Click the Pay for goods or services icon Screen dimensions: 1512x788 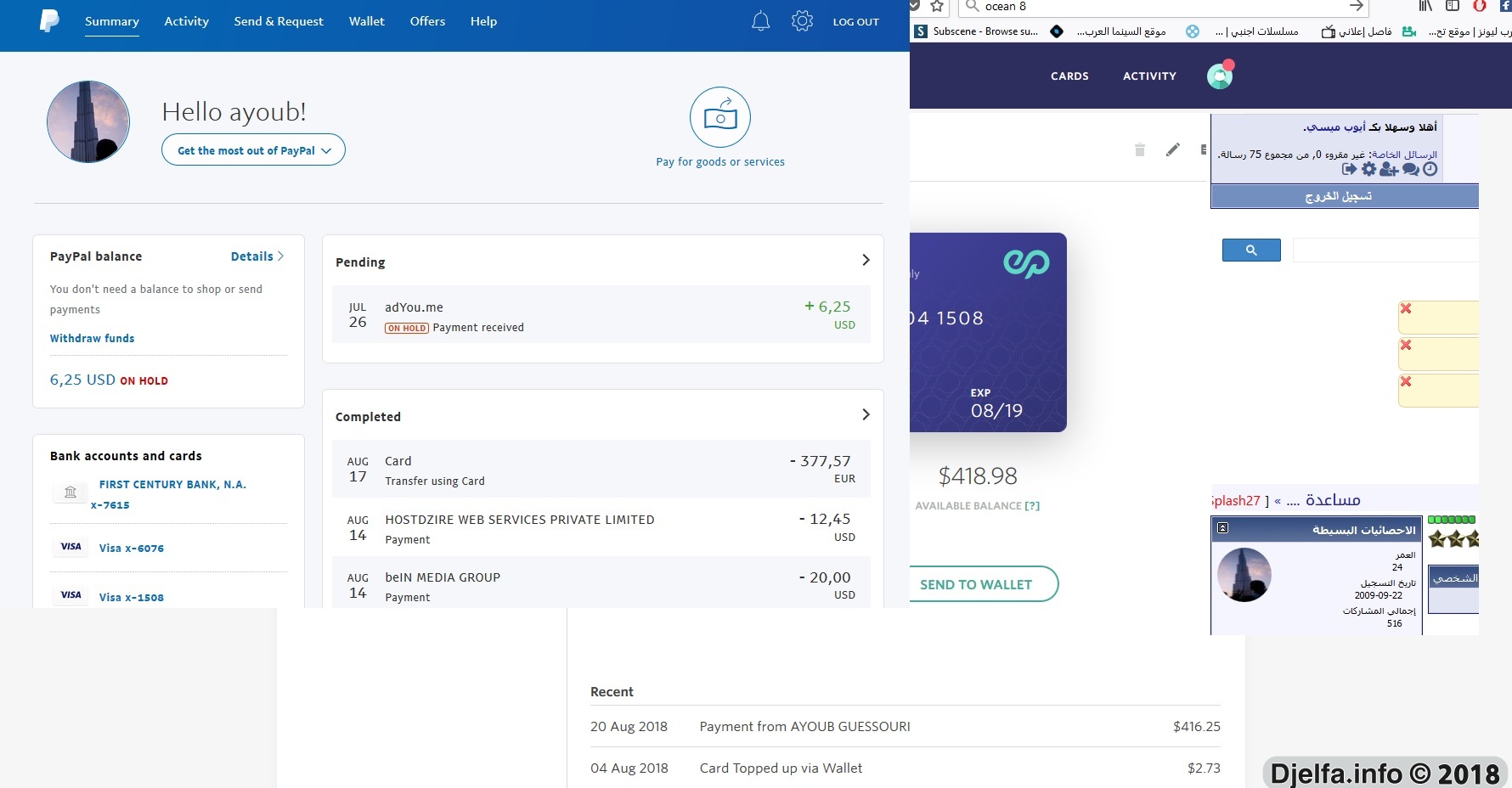pyautogui.click(x=720, y=117)
